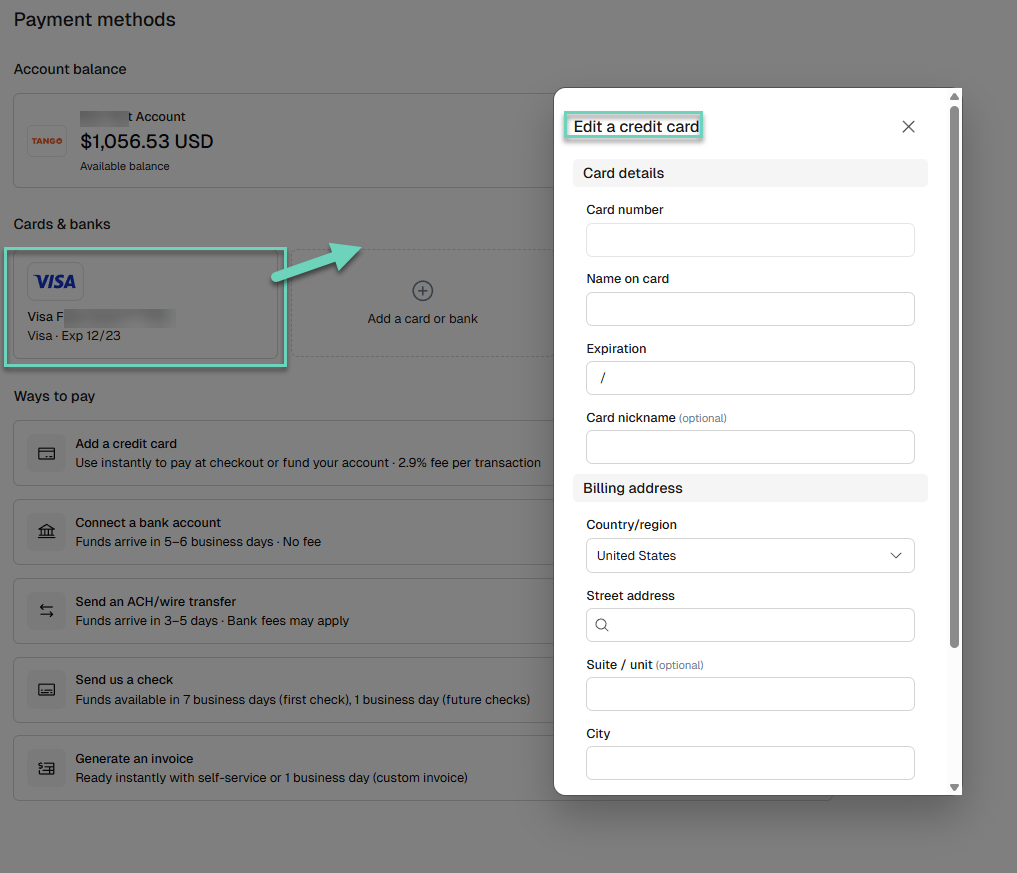Select Connect a bank account option
This screenshot has width=1017, height=873.
click(283, 532)
